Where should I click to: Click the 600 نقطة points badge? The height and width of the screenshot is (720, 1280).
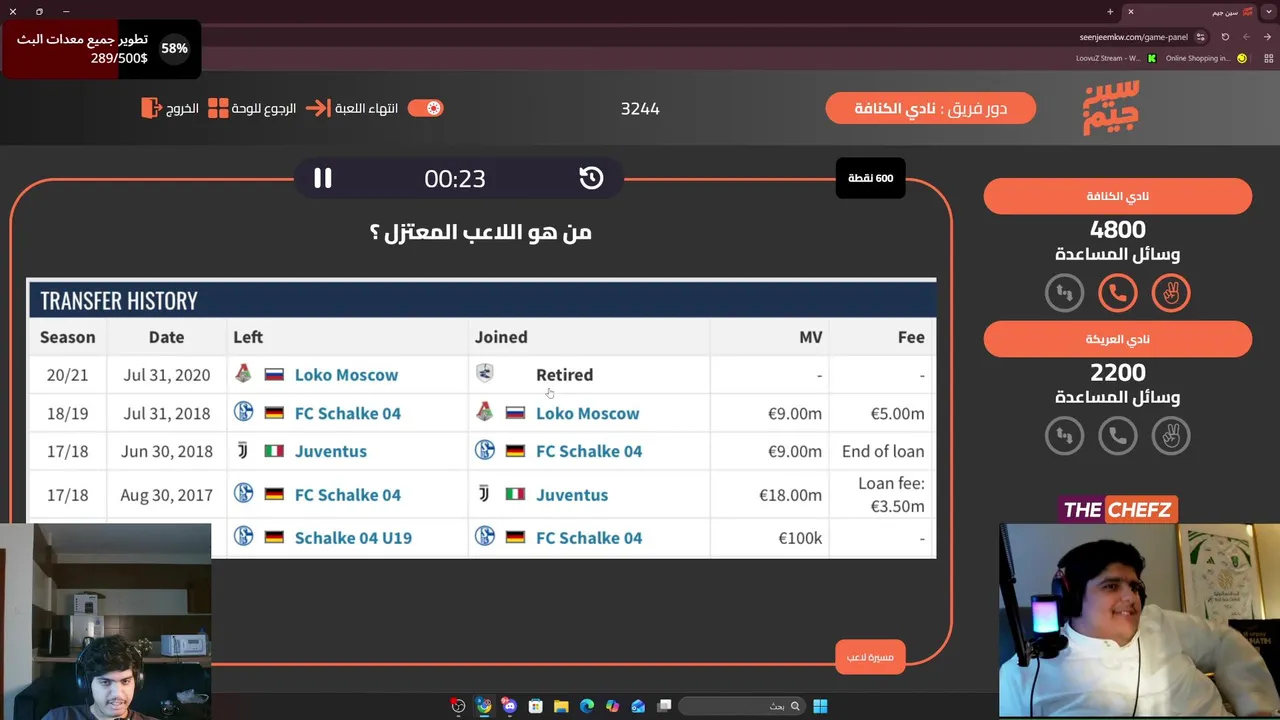click(870, 178)
